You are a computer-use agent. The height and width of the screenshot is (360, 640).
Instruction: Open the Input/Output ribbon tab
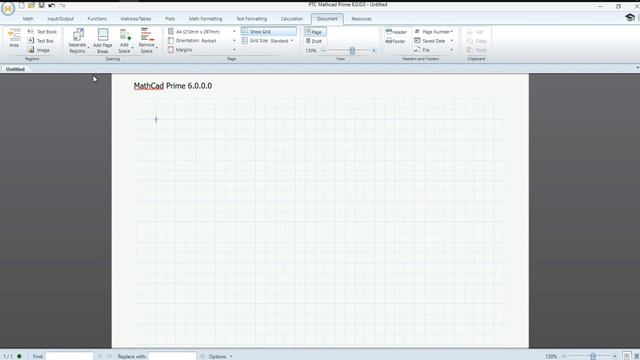click(60, 19)
